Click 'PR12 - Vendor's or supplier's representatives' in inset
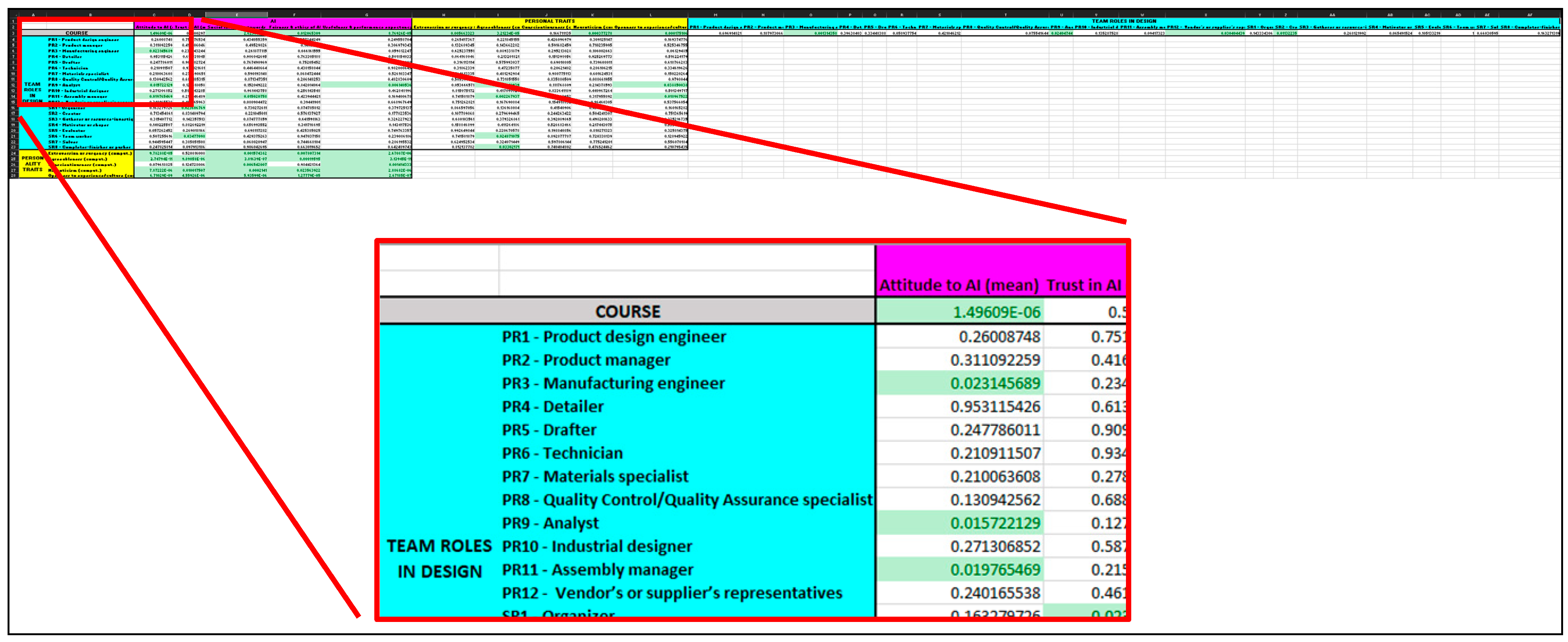Image resolution: width=1568 pixels, height=642 pixels. tap(672, 593)
